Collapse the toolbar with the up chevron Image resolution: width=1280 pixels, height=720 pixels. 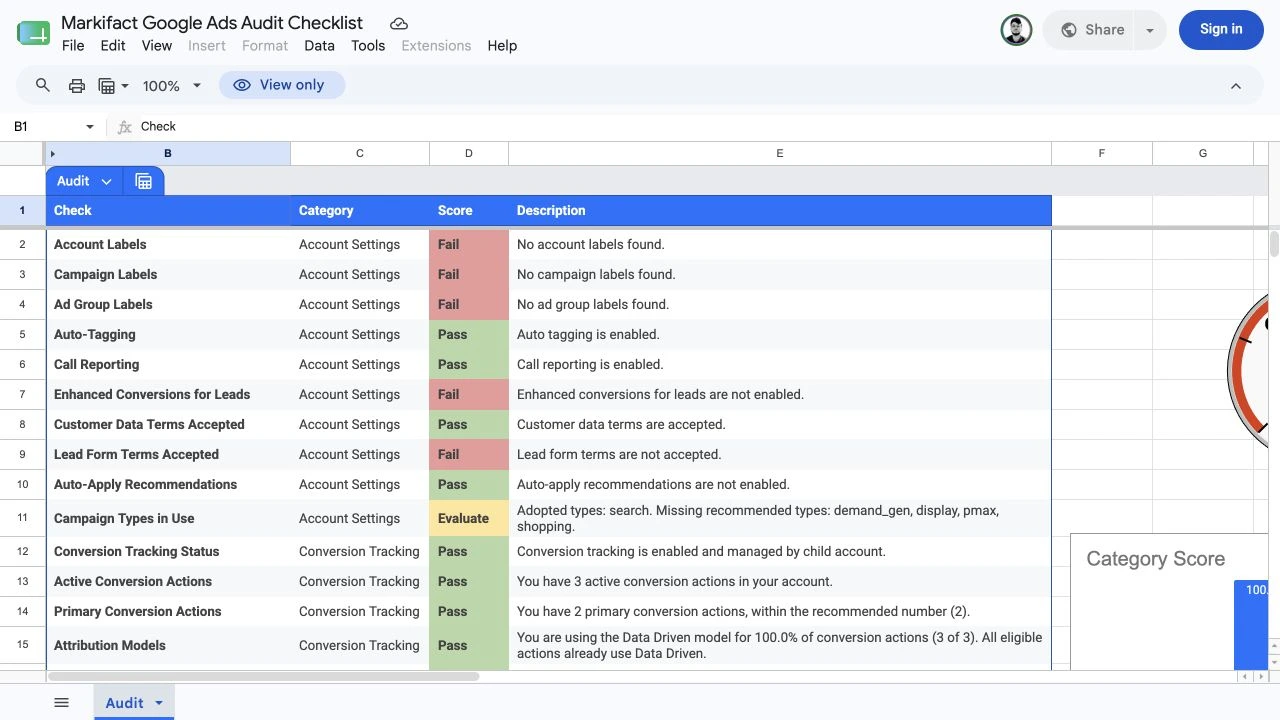[1236, 86]
